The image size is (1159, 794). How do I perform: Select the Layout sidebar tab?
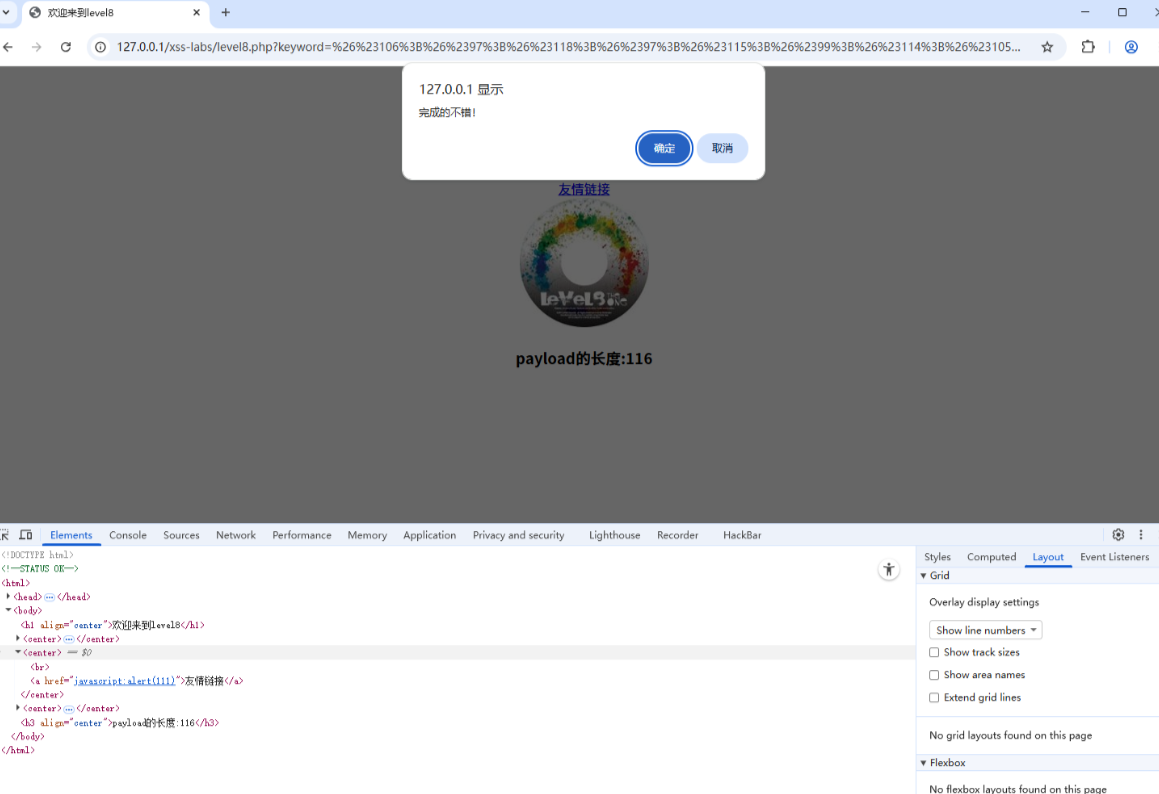coord(1047,557)
